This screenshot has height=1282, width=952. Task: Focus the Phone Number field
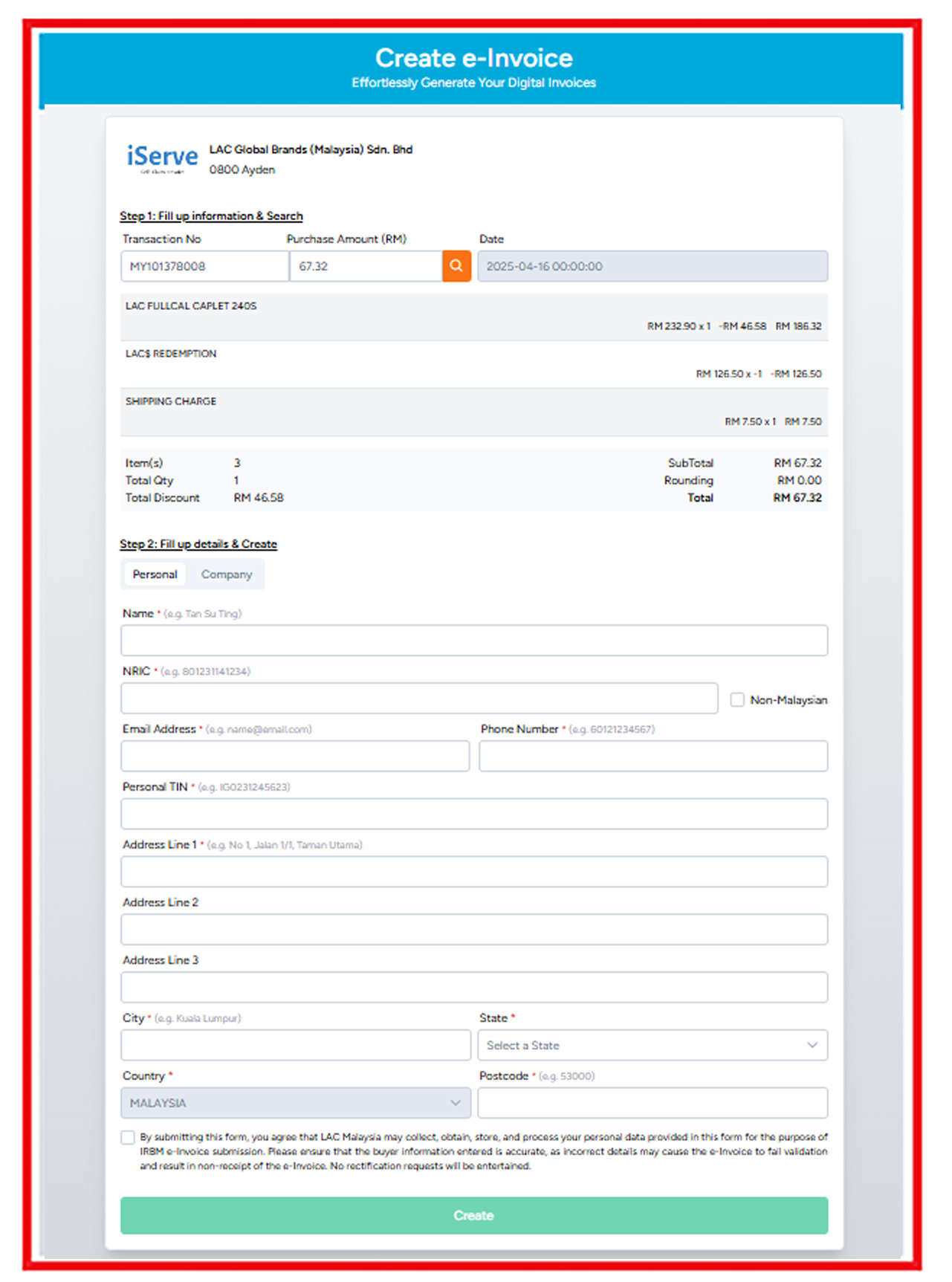pos(653,757)
